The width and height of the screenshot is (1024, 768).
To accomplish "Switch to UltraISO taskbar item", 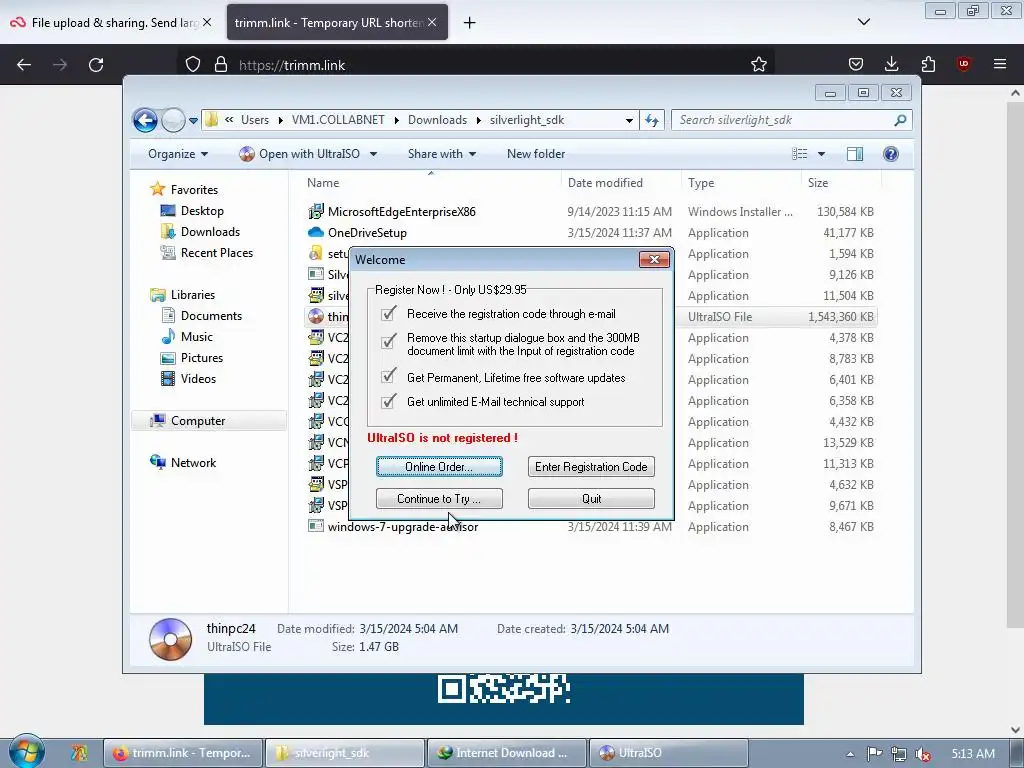I will tap(667, 753).
